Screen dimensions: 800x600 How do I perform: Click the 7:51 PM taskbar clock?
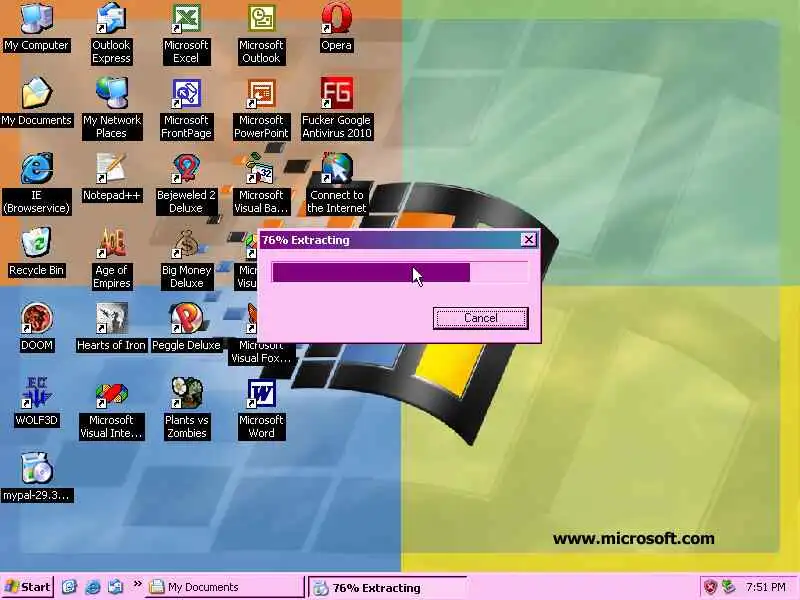pyautogui.click(x=765, y=587)
